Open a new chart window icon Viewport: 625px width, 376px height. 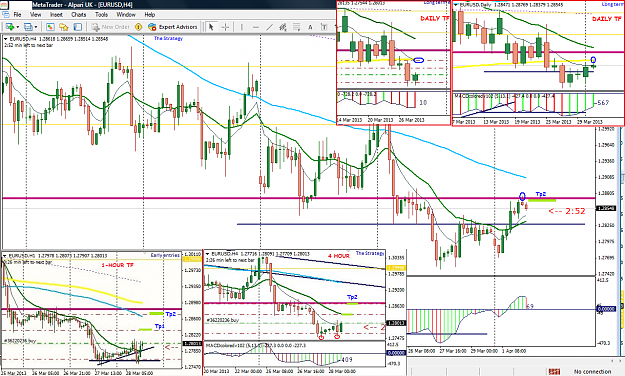pos(10,27)
